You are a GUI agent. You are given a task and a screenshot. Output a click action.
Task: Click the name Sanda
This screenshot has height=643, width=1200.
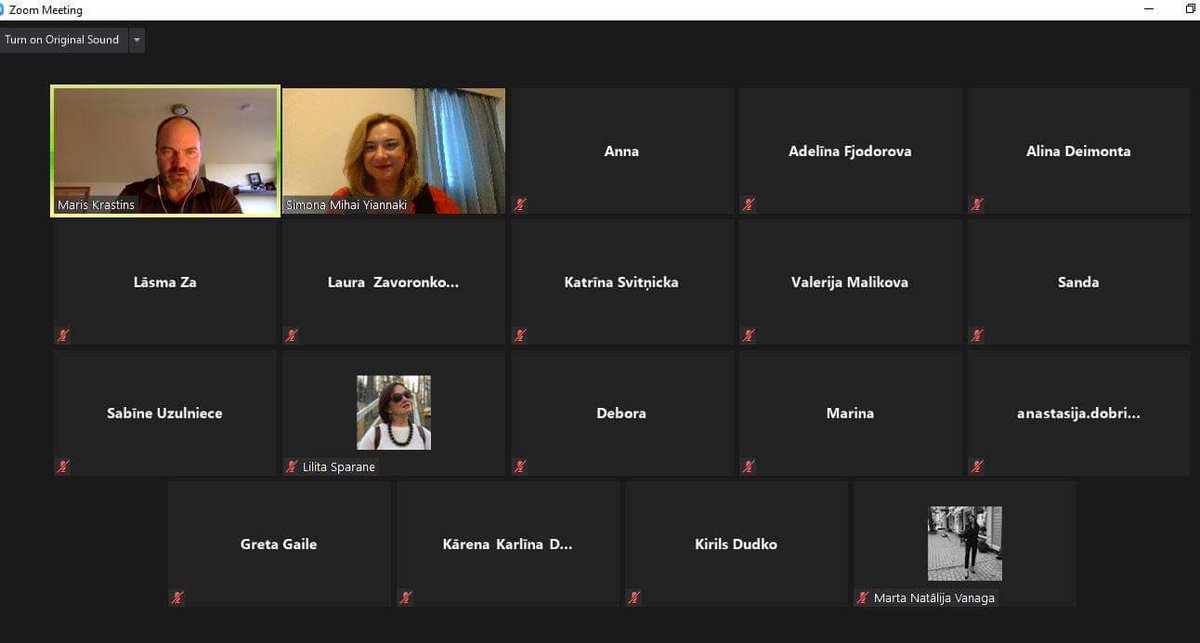point(1078,282)
